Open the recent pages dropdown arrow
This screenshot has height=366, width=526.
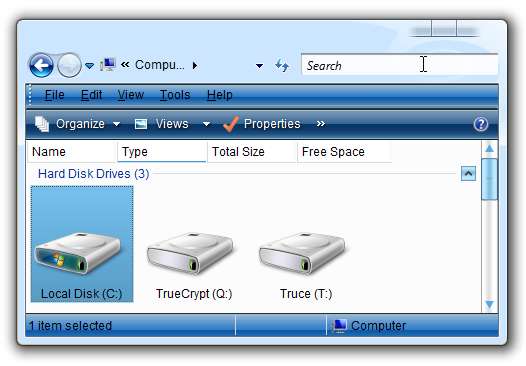pos(89,66)
